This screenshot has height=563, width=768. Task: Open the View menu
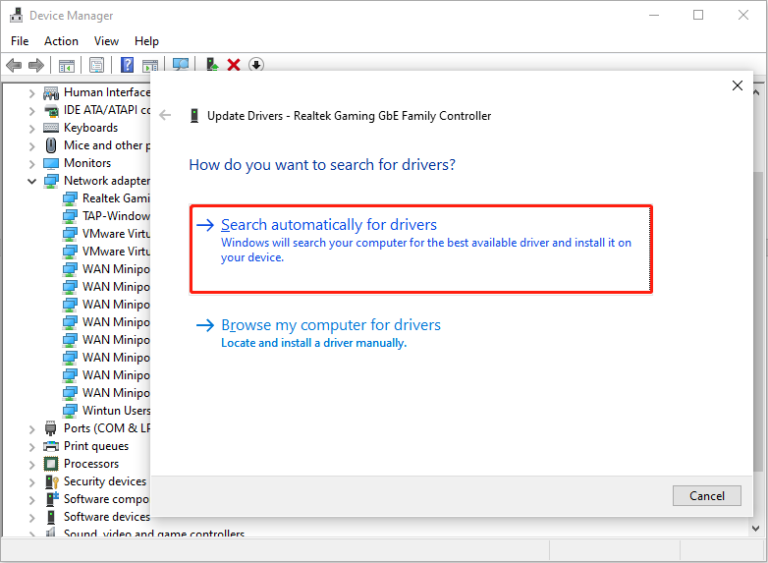pyautogui.click(x=106, y=41)
